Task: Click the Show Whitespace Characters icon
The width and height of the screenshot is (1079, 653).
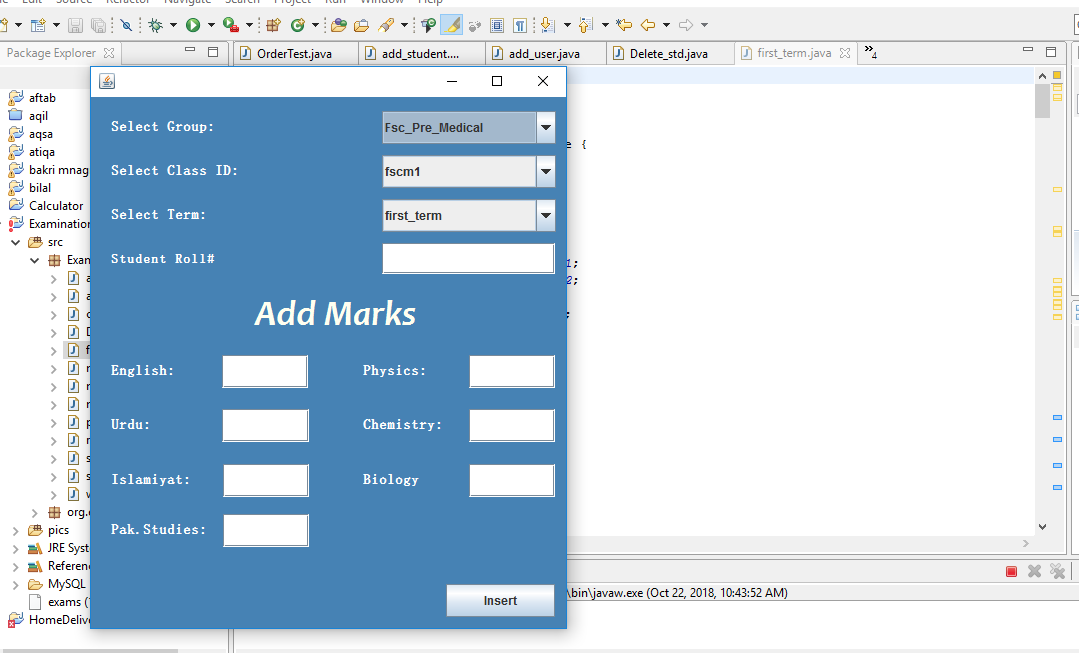Action: (518, 24)
